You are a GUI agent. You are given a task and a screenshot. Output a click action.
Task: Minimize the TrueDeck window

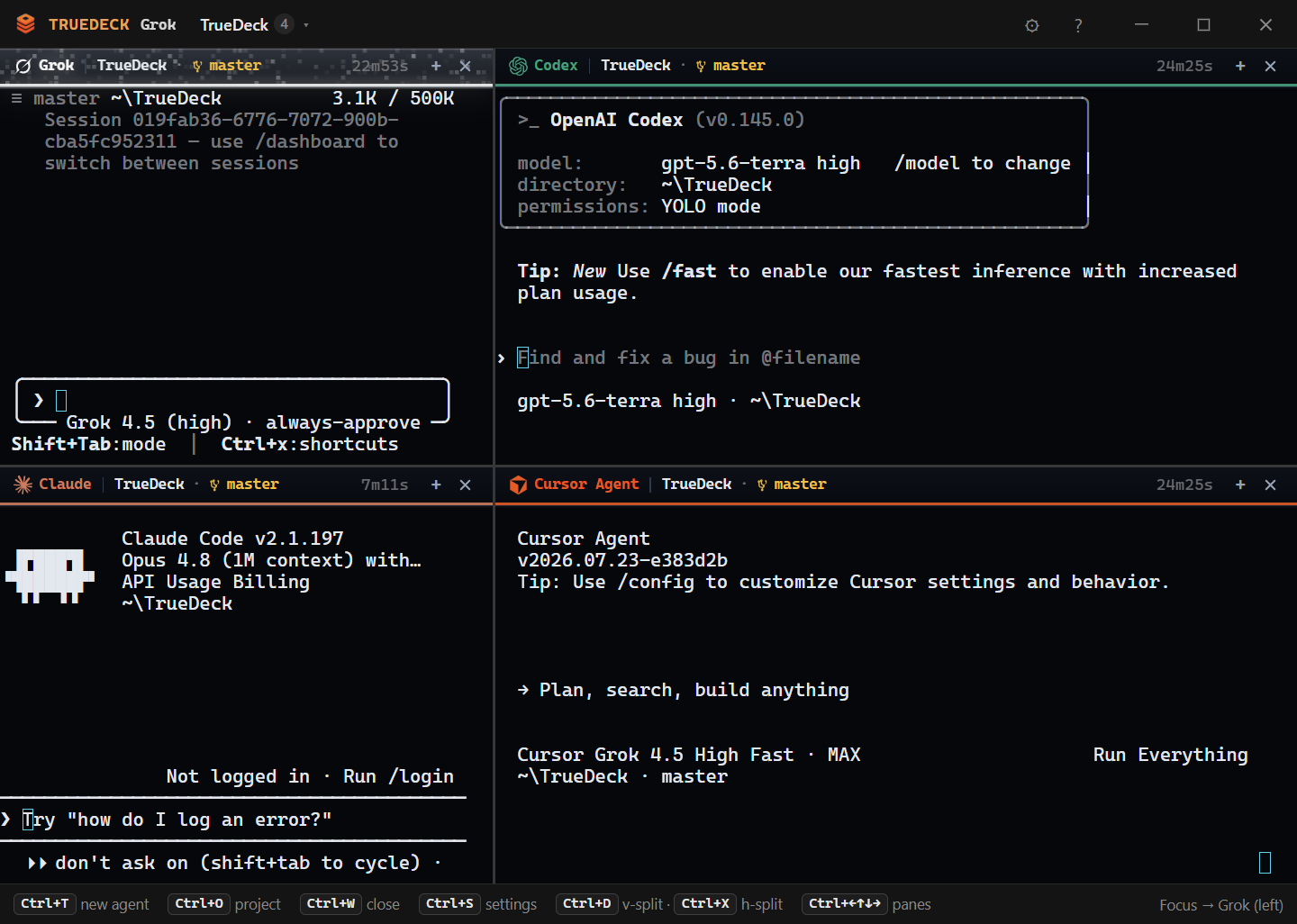pos(1141,24)
